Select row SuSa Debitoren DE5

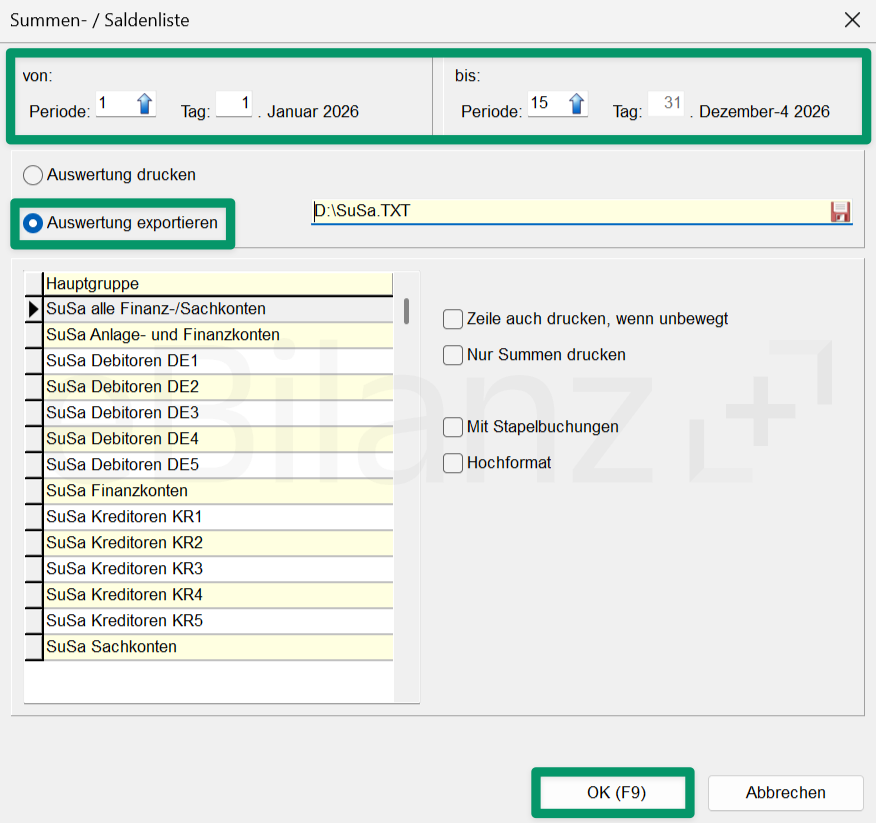[x=218, y=465]
